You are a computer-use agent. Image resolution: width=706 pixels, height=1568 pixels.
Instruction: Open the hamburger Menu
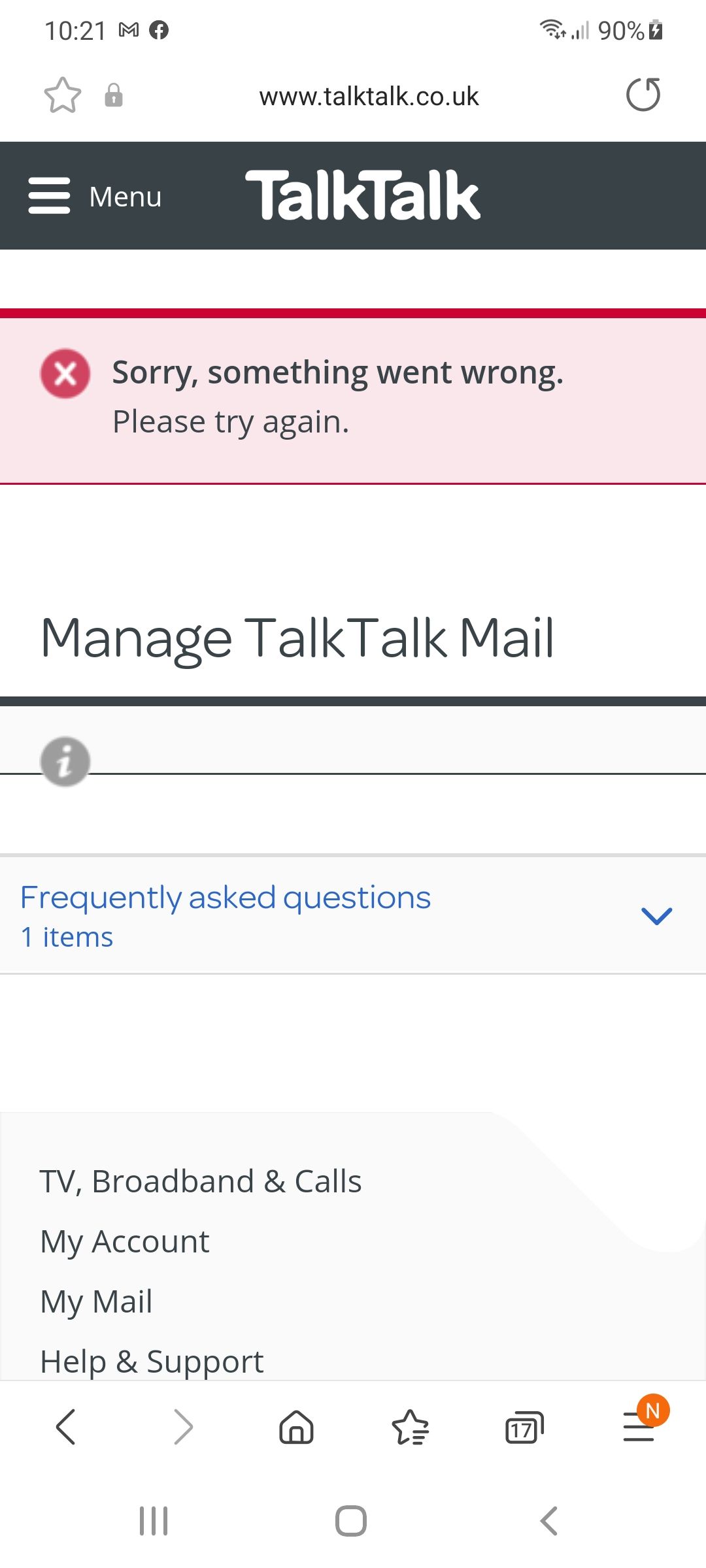point(95,196)
